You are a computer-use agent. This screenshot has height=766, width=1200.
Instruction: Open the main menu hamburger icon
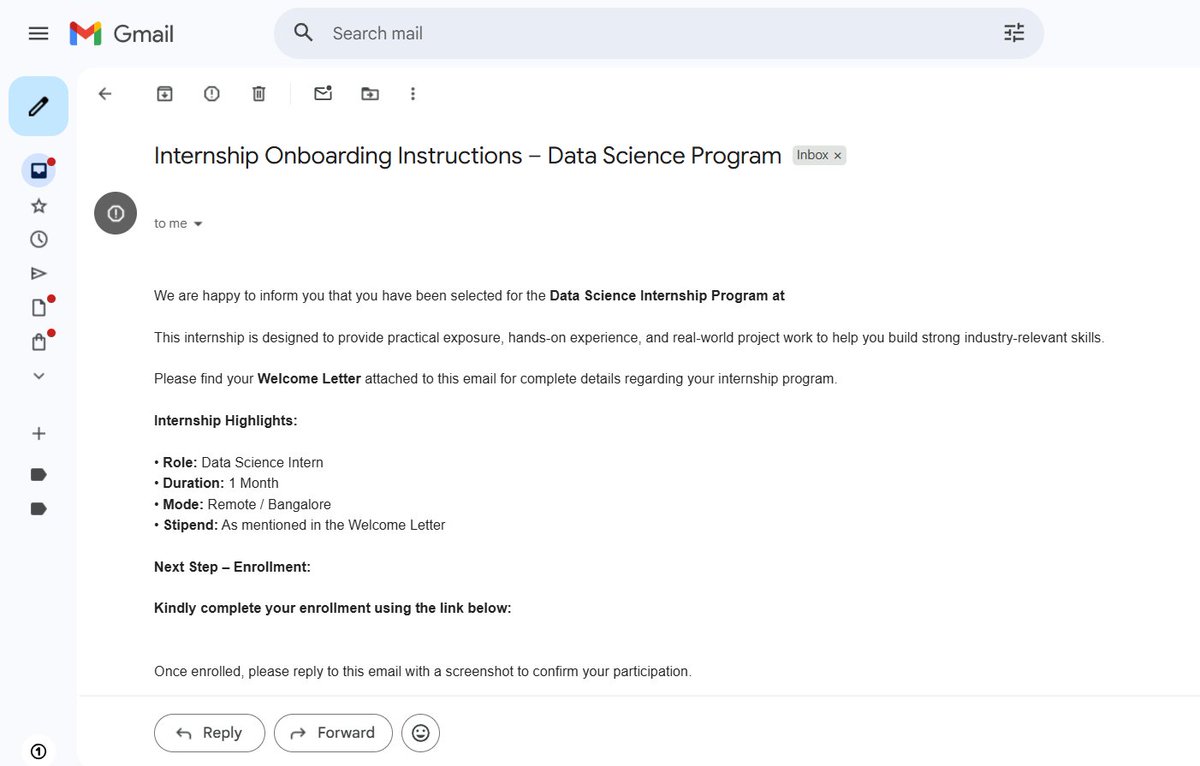point(38,33)
